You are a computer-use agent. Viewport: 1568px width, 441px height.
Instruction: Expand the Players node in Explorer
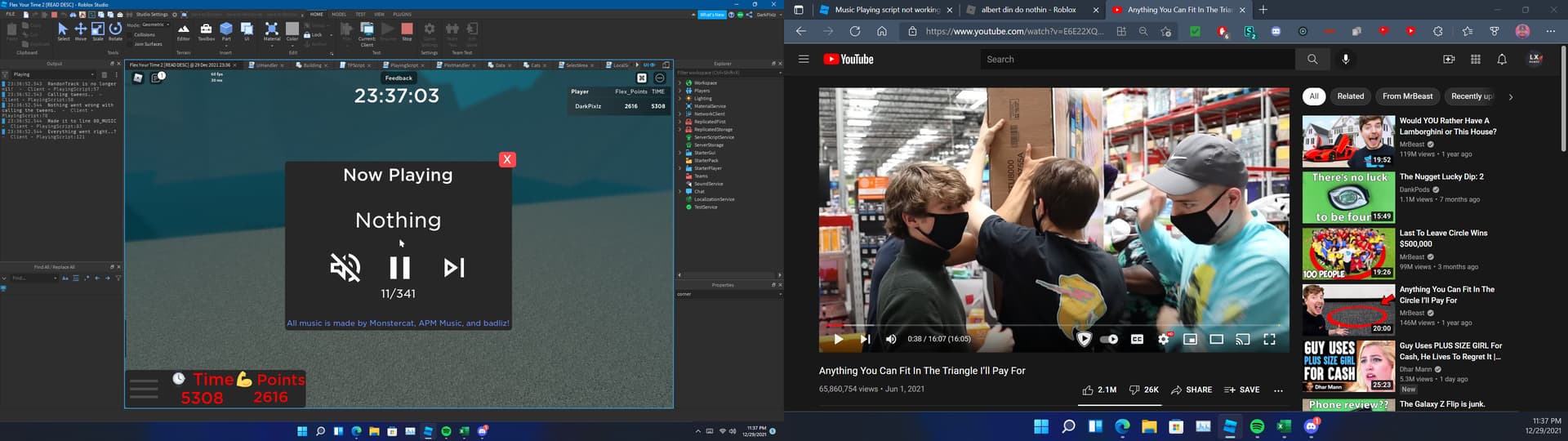pos(679,91)
